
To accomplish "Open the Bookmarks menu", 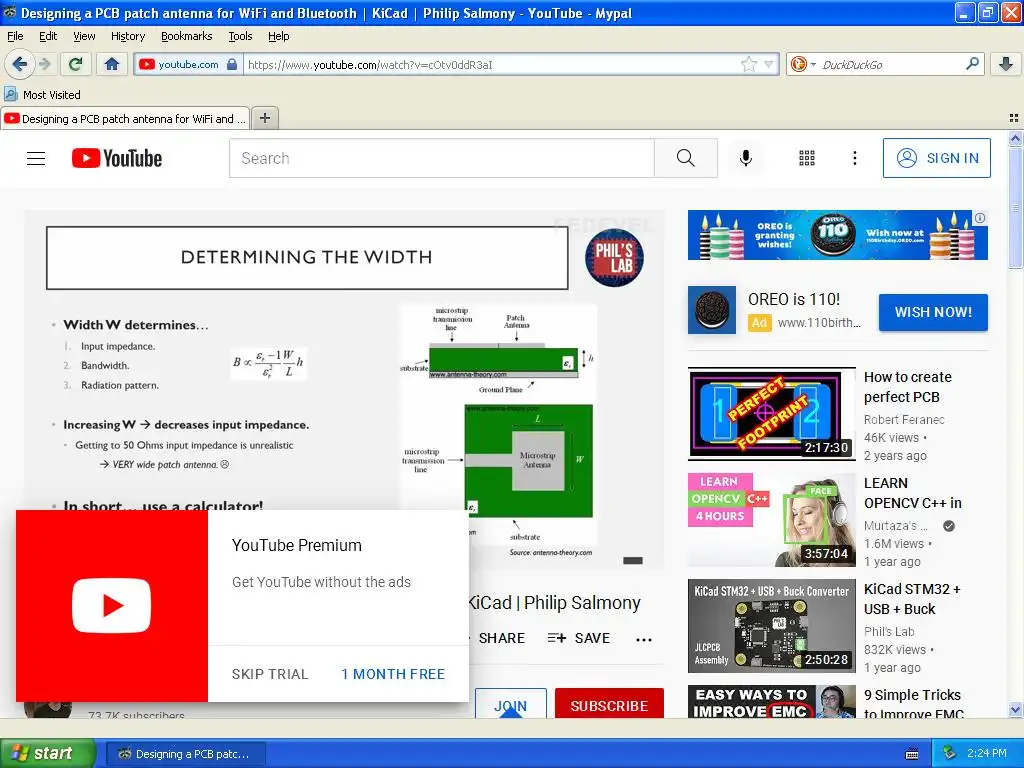I will [x=186, y=36].
